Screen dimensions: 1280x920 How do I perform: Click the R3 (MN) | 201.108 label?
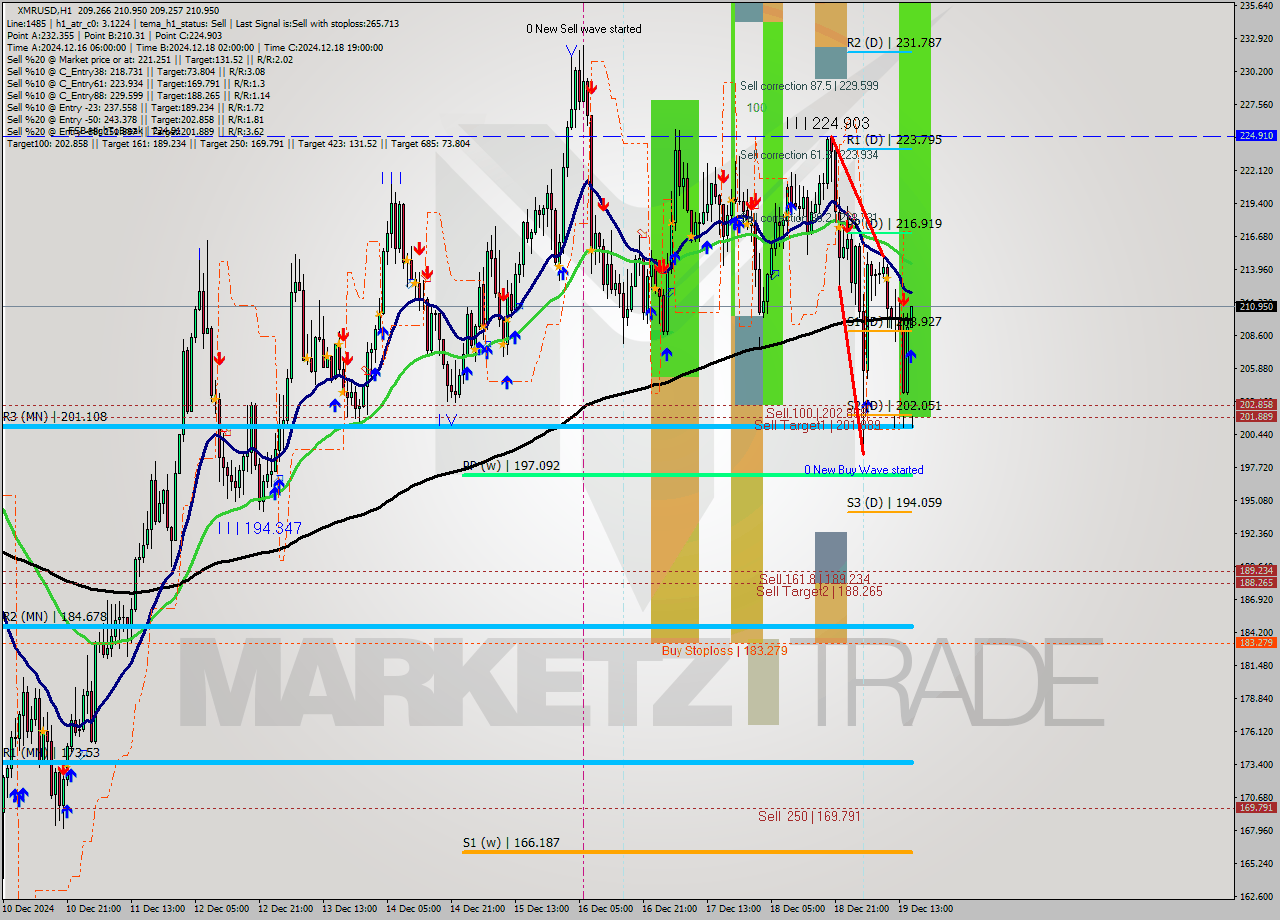(x=53, y=417)
